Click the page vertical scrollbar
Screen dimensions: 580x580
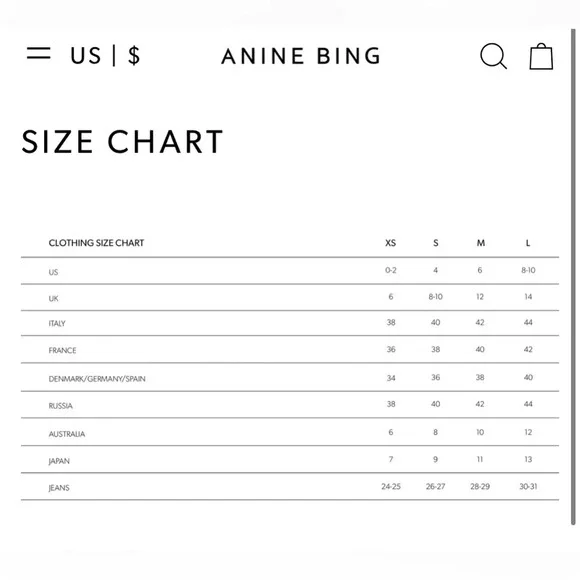(573, 277)
